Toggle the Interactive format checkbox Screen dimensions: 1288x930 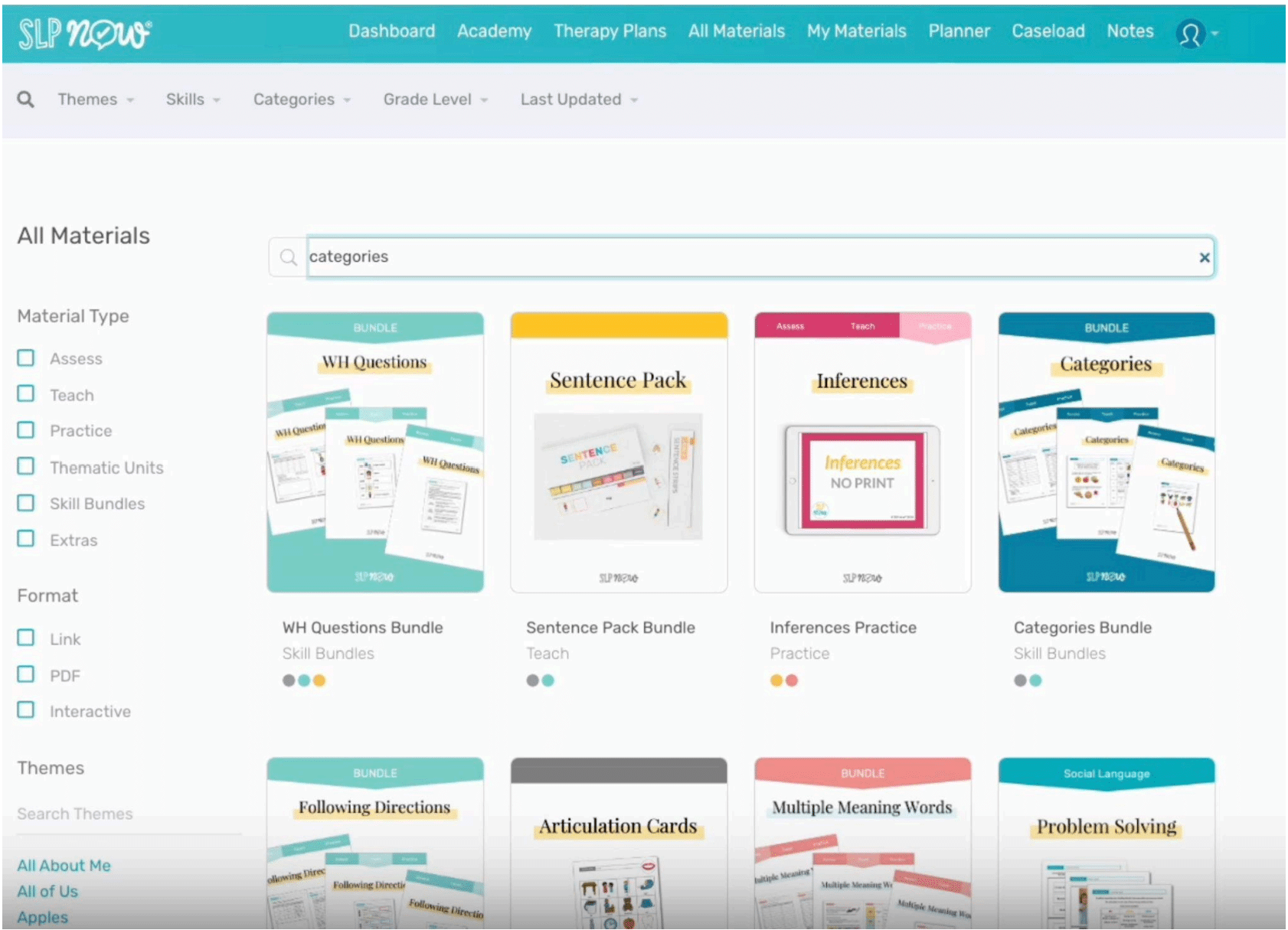point(26,710)
